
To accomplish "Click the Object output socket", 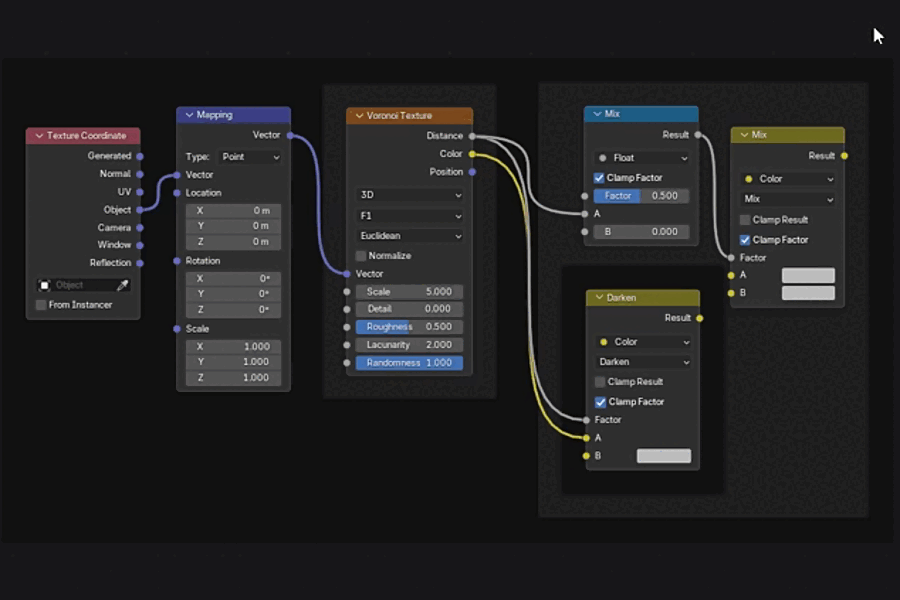I will [140, 210].
